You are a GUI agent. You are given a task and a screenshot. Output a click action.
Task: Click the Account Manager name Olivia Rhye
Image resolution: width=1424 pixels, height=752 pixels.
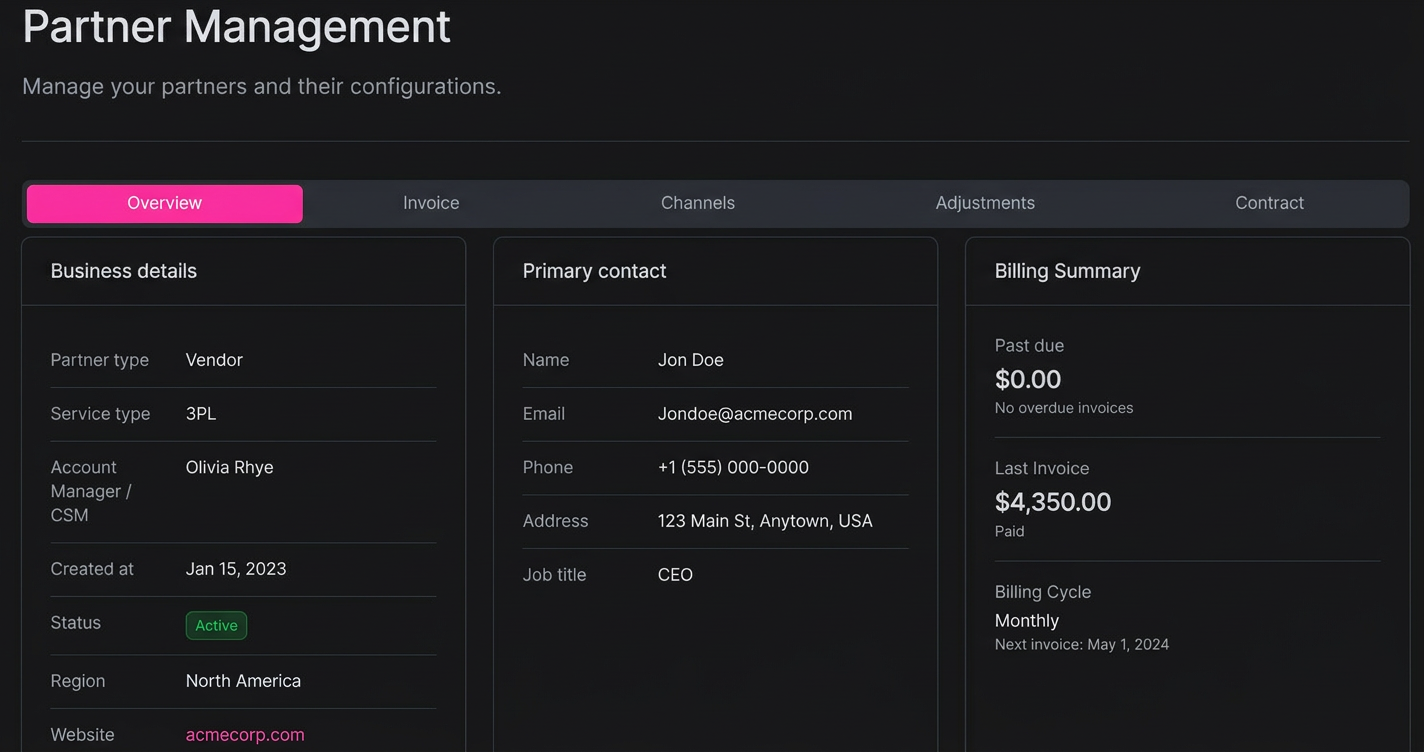pos(229,467)
